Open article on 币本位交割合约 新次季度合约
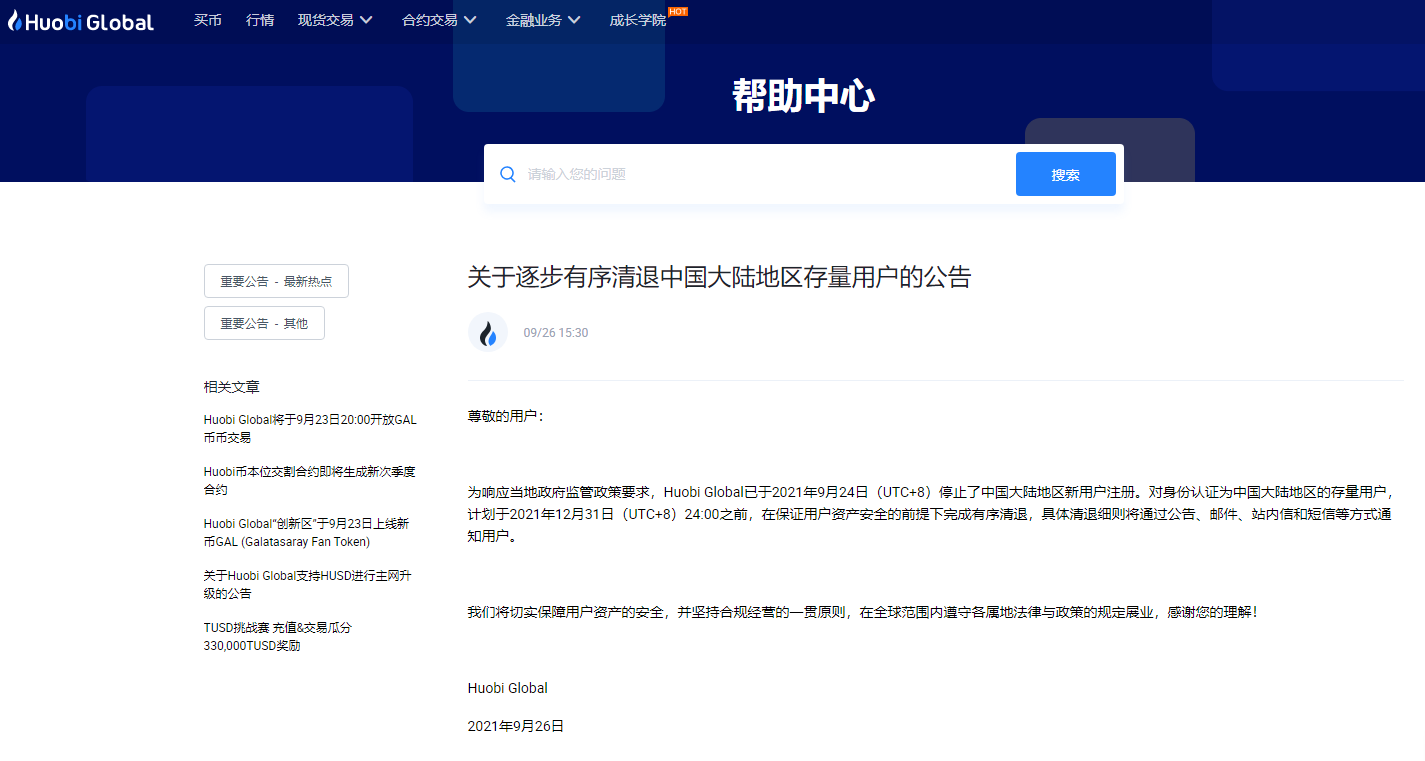This screenshot has width=1425, height=761. pos(309,480)
